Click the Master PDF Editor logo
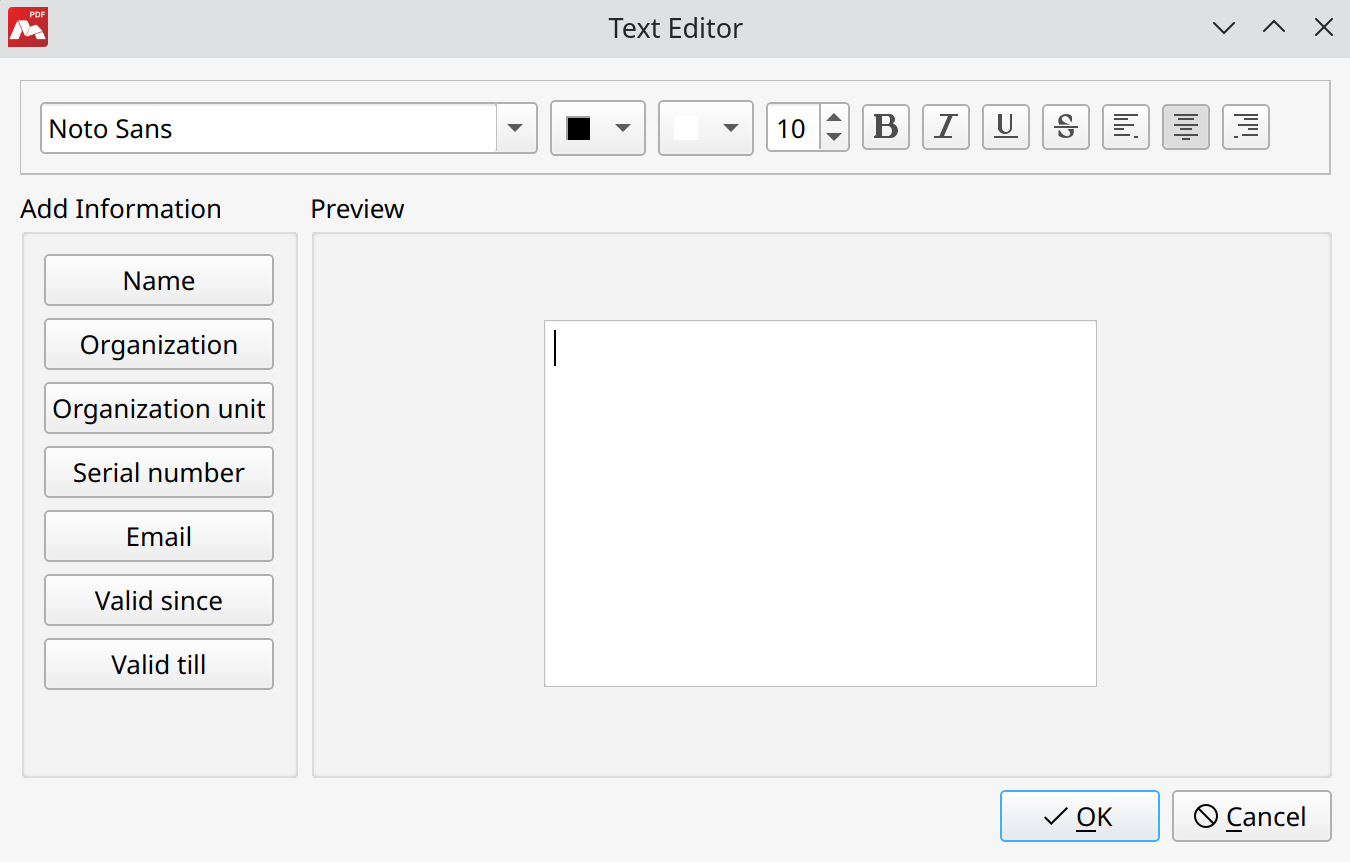 tap(27, 27)
